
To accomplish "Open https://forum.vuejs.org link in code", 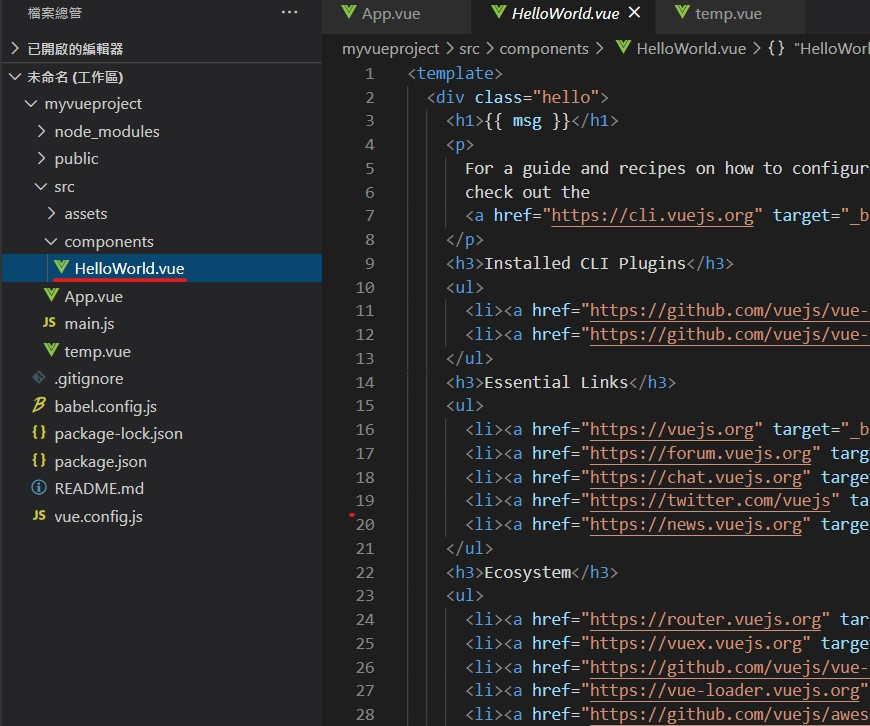I will click(x=700, y=453).
